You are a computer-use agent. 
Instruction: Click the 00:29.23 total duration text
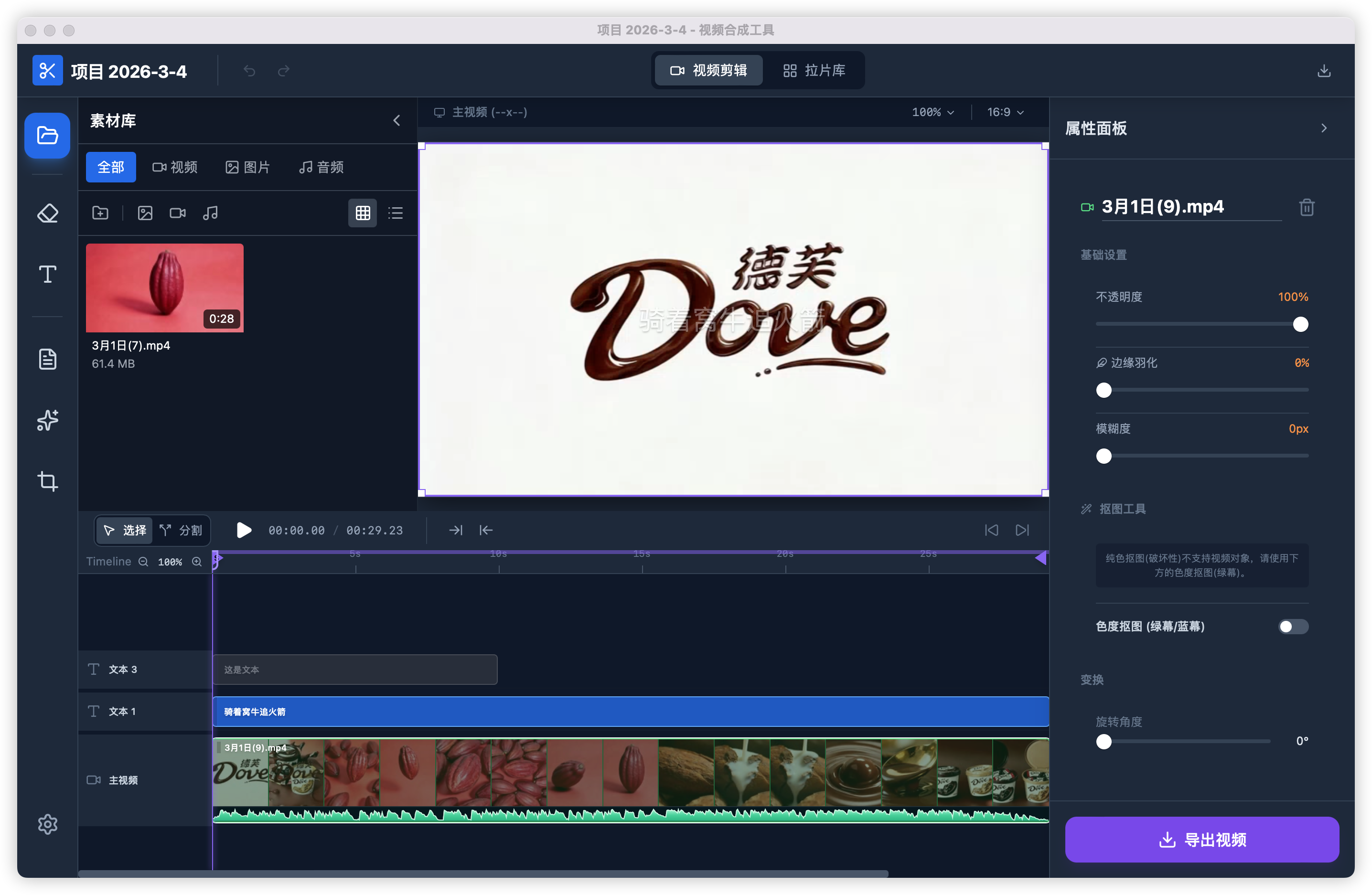[x=374, y=531]
